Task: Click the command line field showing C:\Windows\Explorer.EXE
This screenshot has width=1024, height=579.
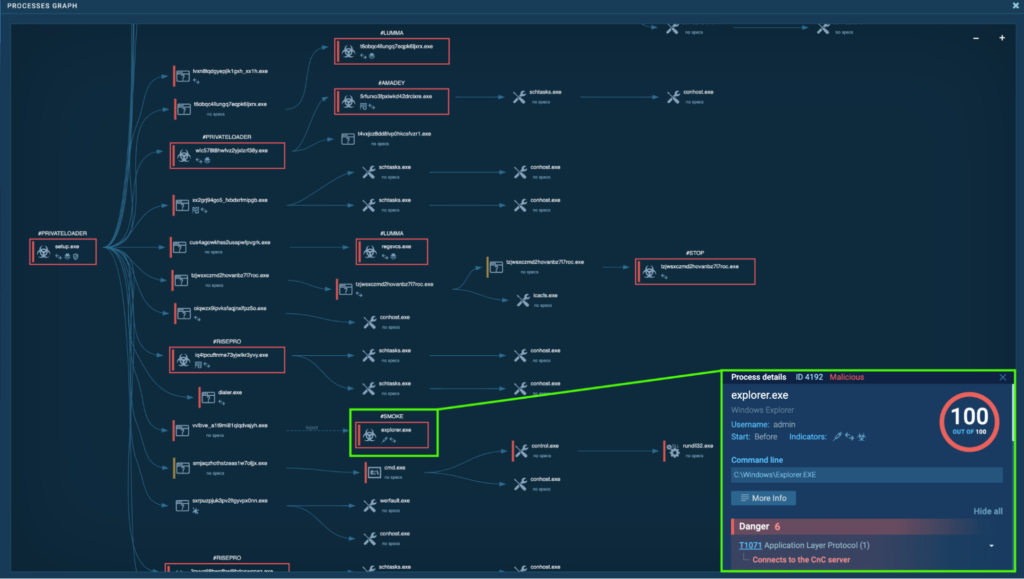Action: point(868,474)
